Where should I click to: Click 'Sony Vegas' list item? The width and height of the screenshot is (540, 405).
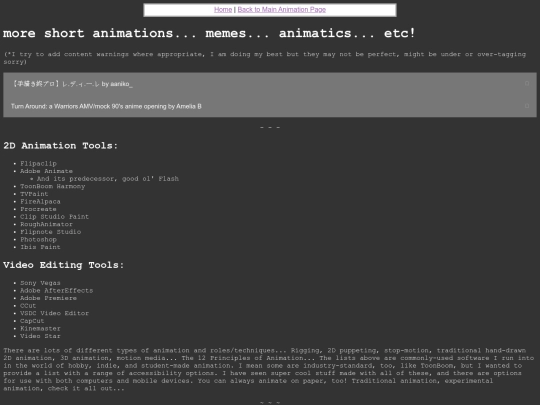pos(40,283)
